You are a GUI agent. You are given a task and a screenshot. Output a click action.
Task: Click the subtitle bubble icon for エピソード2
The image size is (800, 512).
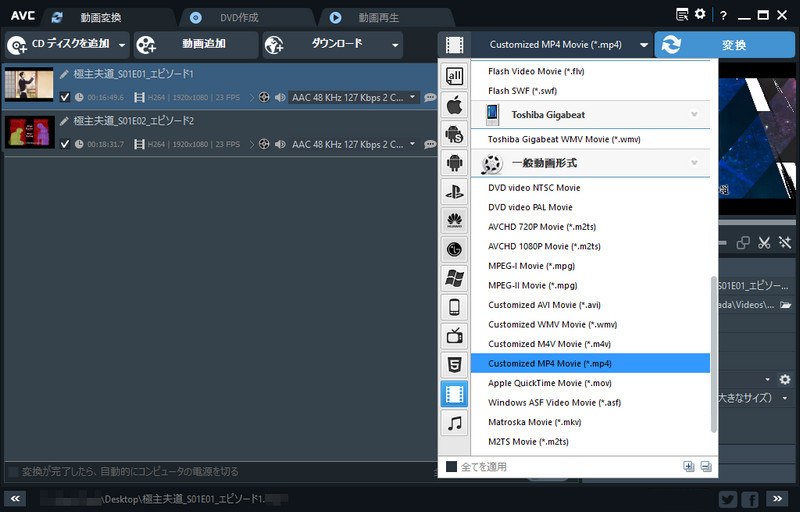pos(430,144)
